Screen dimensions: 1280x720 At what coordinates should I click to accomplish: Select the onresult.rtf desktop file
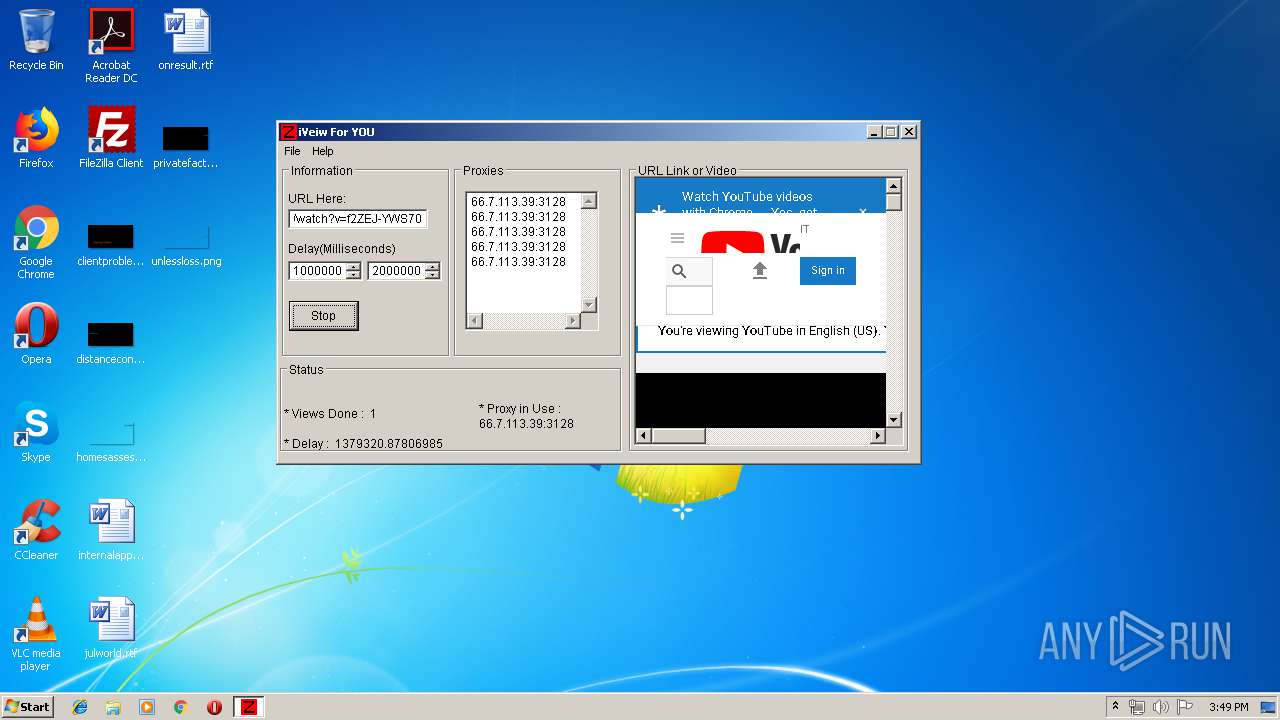click(186, 41)
